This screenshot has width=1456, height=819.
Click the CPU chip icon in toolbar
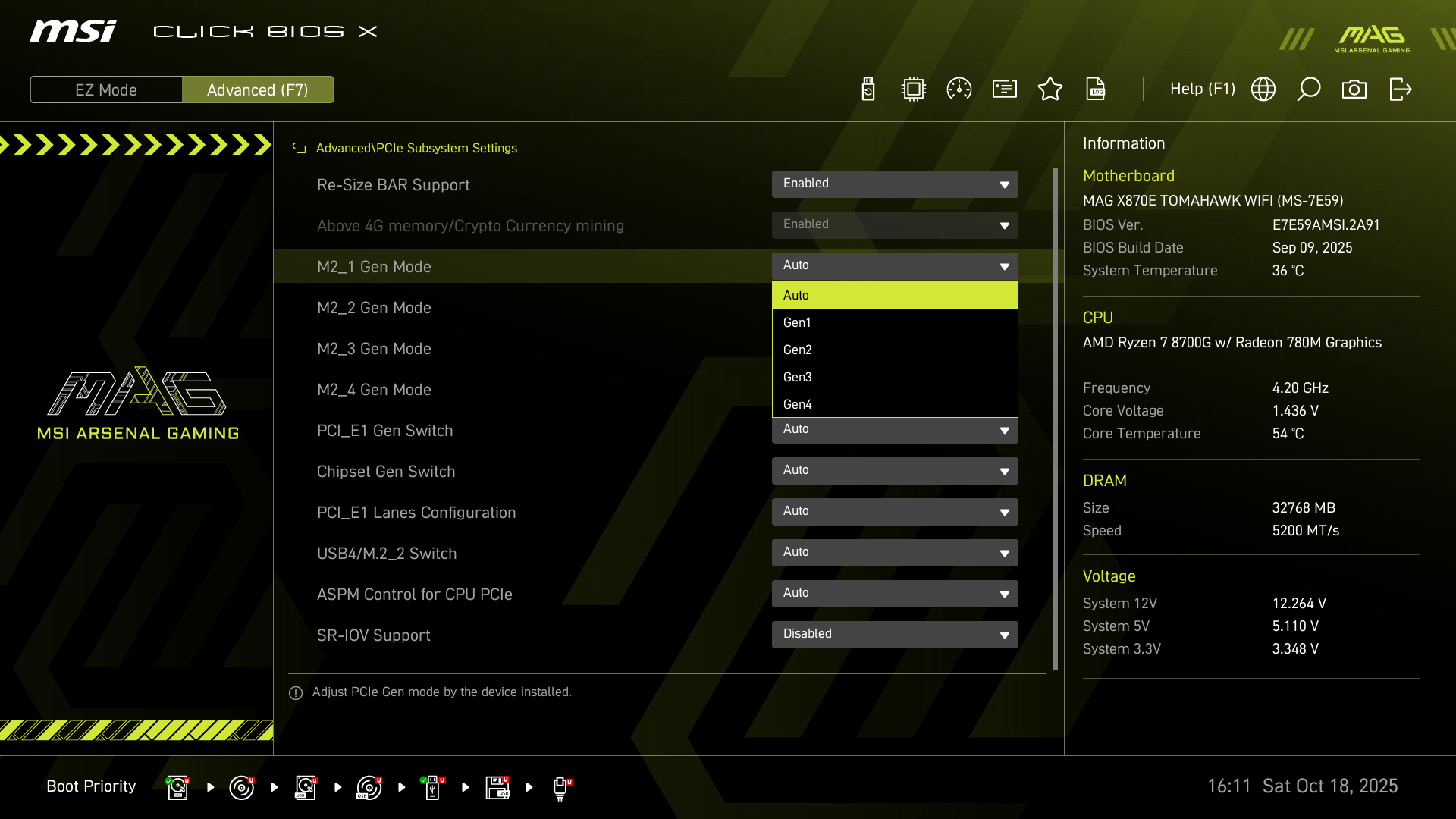click(914, 89)
